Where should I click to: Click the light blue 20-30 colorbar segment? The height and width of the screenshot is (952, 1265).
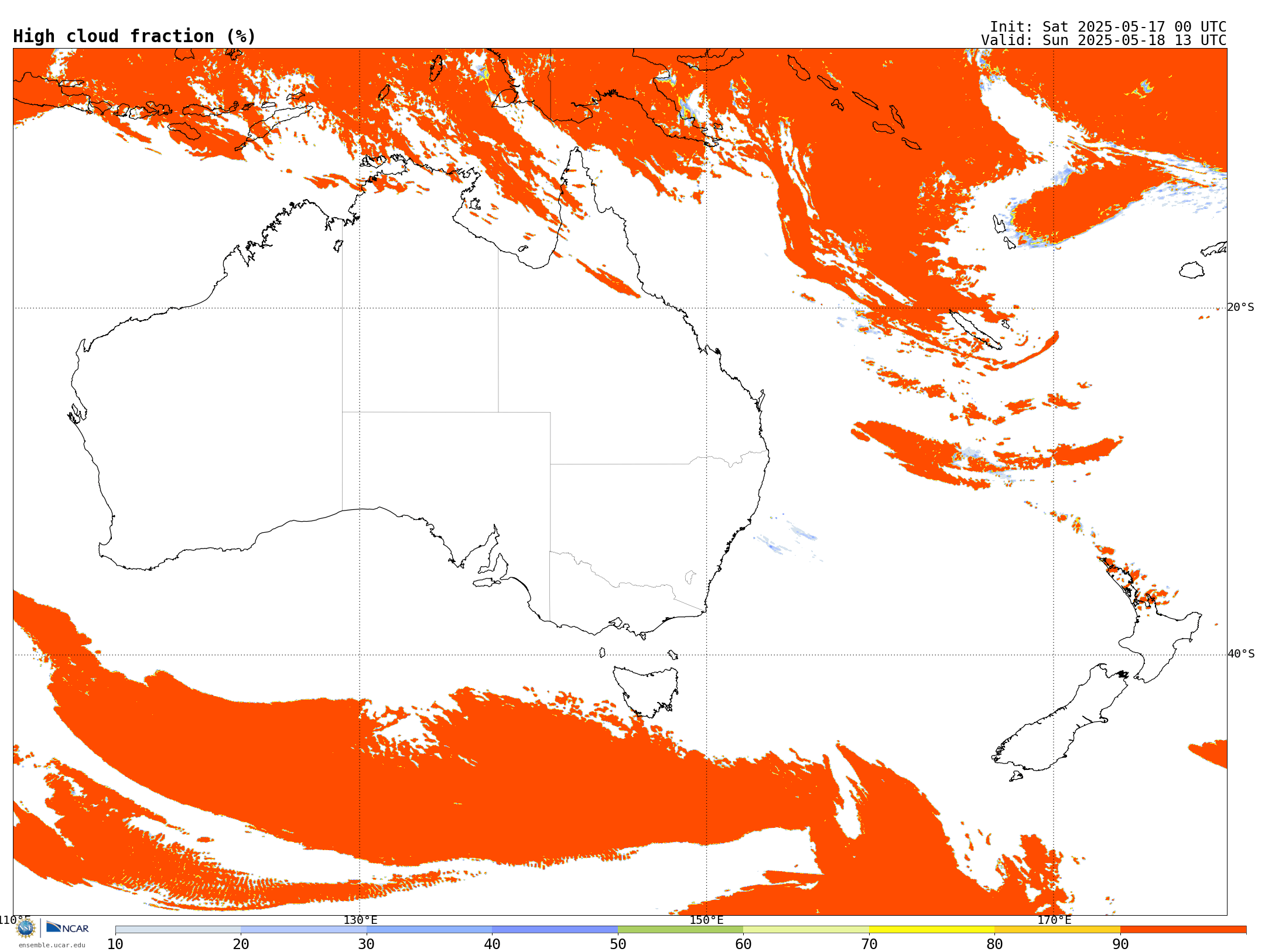(x=303, y=930)
